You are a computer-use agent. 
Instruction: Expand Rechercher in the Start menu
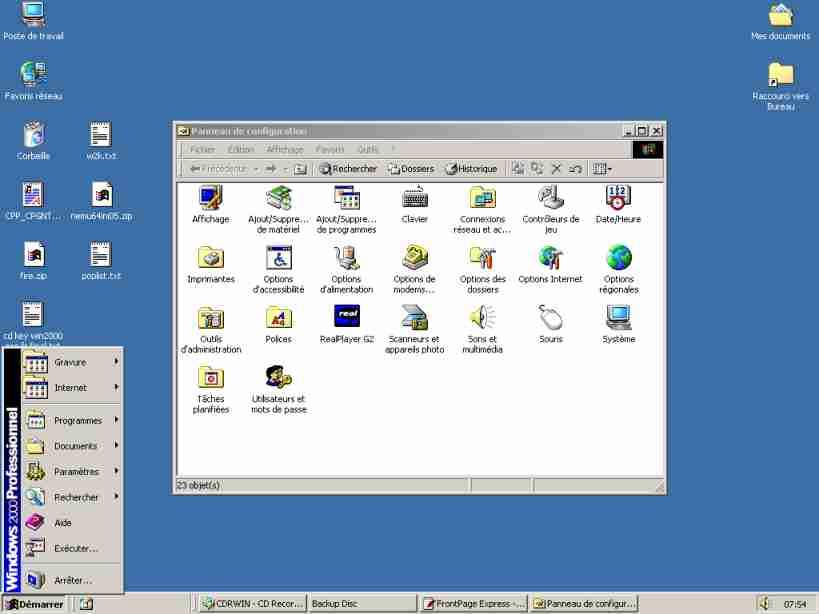(72, 497)
